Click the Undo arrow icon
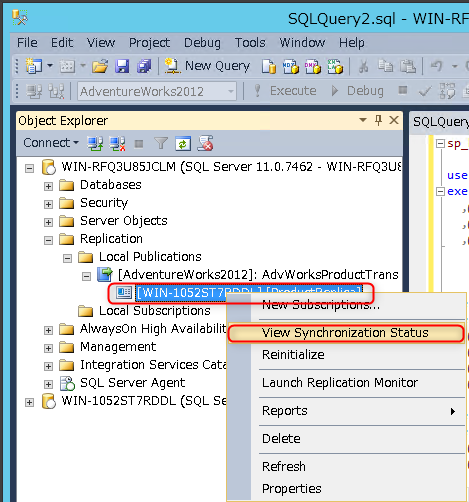This screenshot has width=469, height=502. [436, 66]
